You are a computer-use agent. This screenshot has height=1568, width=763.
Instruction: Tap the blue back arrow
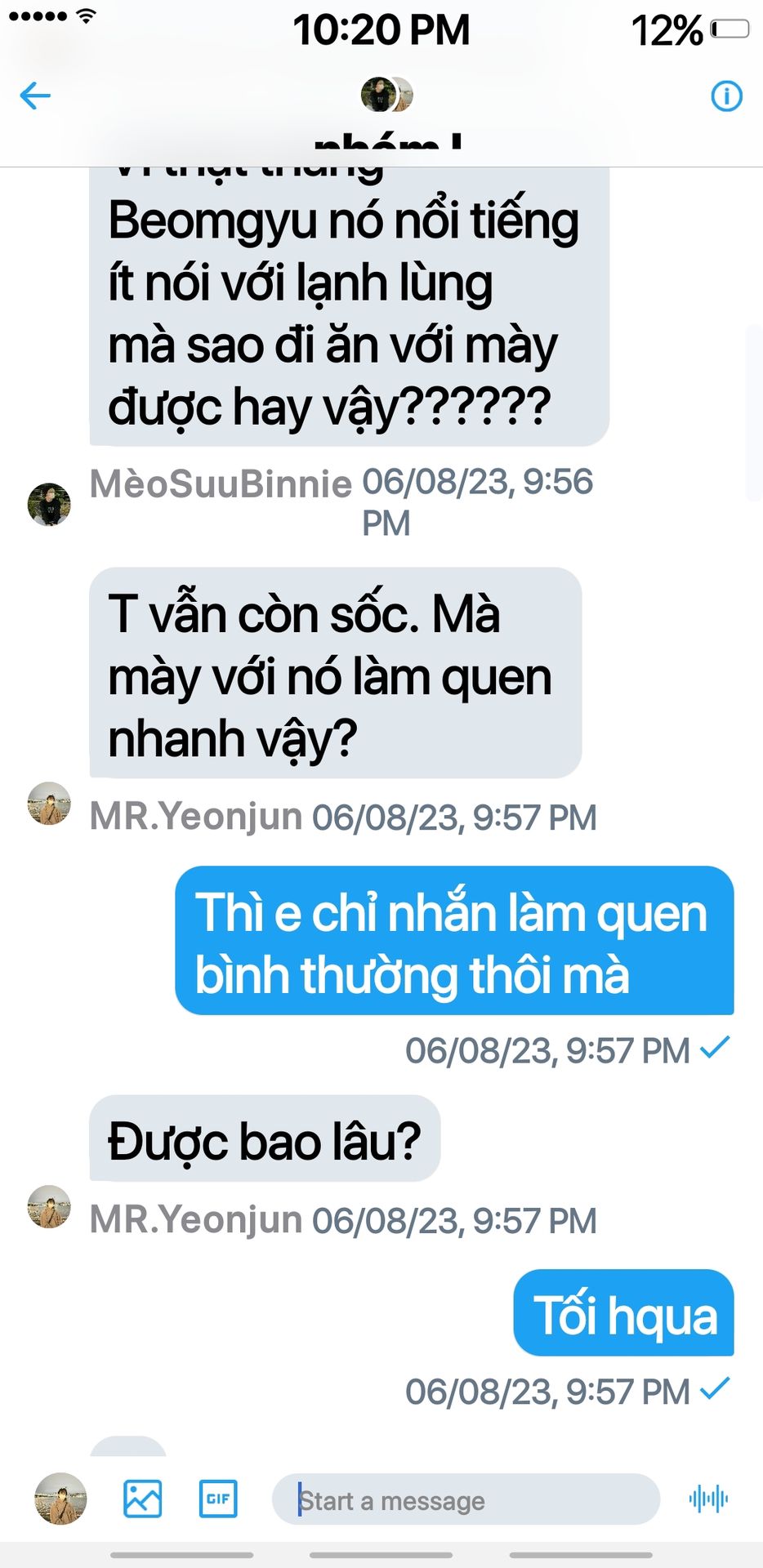click(x=35, y=96)
